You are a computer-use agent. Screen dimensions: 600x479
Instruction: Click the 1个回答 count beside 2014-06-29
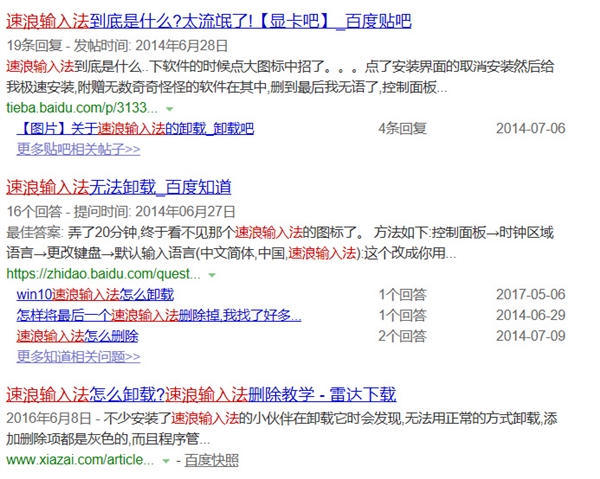403,315
